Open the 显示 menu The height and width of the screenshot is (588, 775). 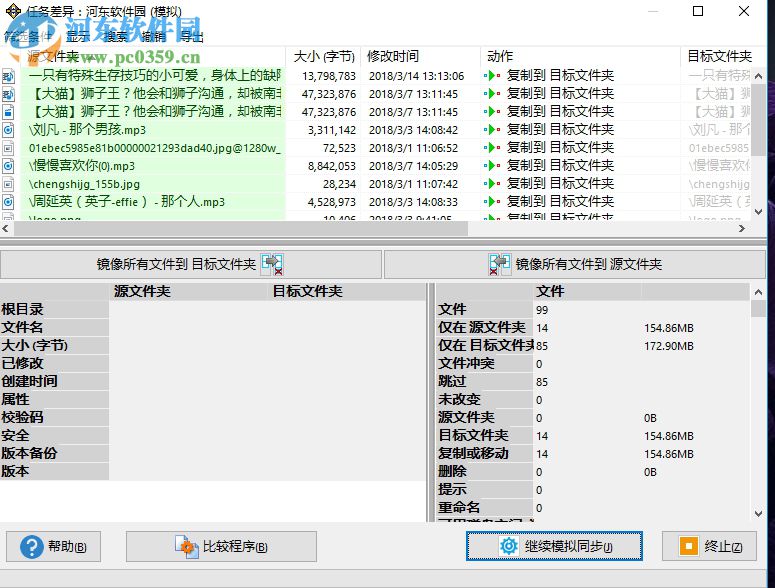click(78, 37)
